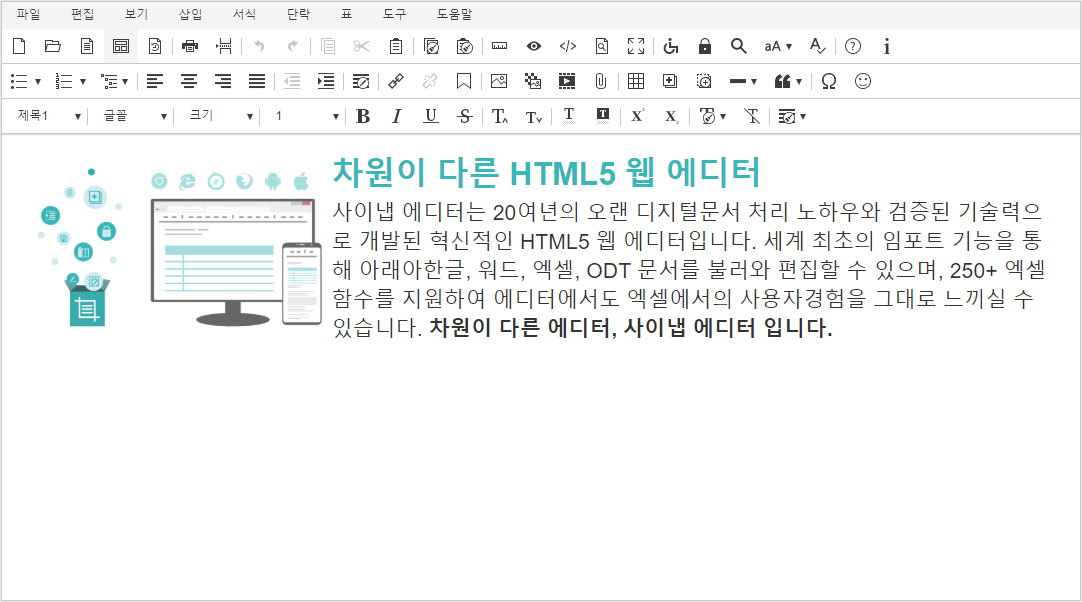
Task: Apply superscript formatting
Action: pyautogui.click(x=638, y=116)
